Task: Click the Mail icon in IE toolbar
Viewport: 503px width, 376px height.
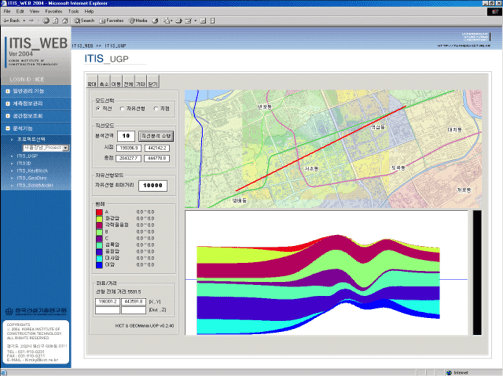Action: point(166,21)
